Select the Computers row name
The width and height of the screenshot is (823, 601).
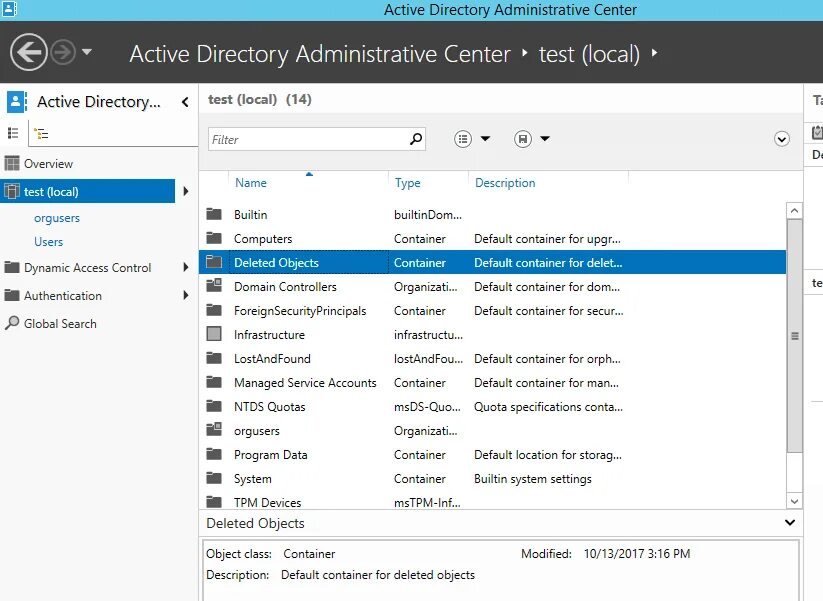pos(263,239)
